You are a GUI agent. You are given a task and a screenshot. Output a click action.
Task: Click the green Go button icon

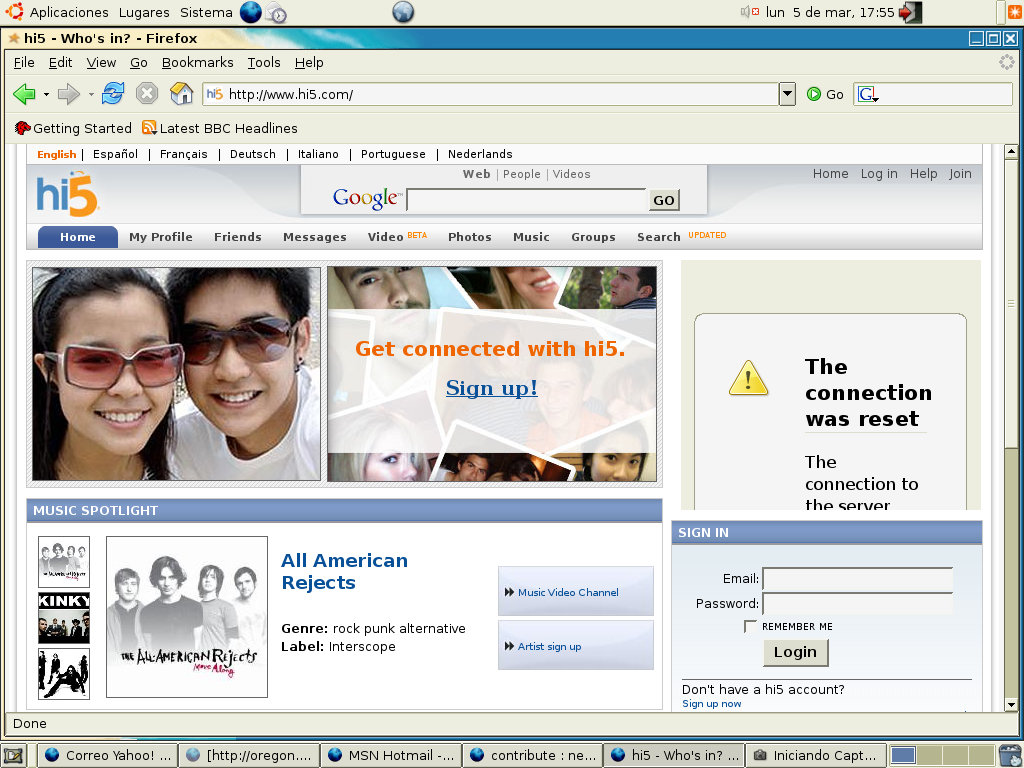click(x=814, y=94)
